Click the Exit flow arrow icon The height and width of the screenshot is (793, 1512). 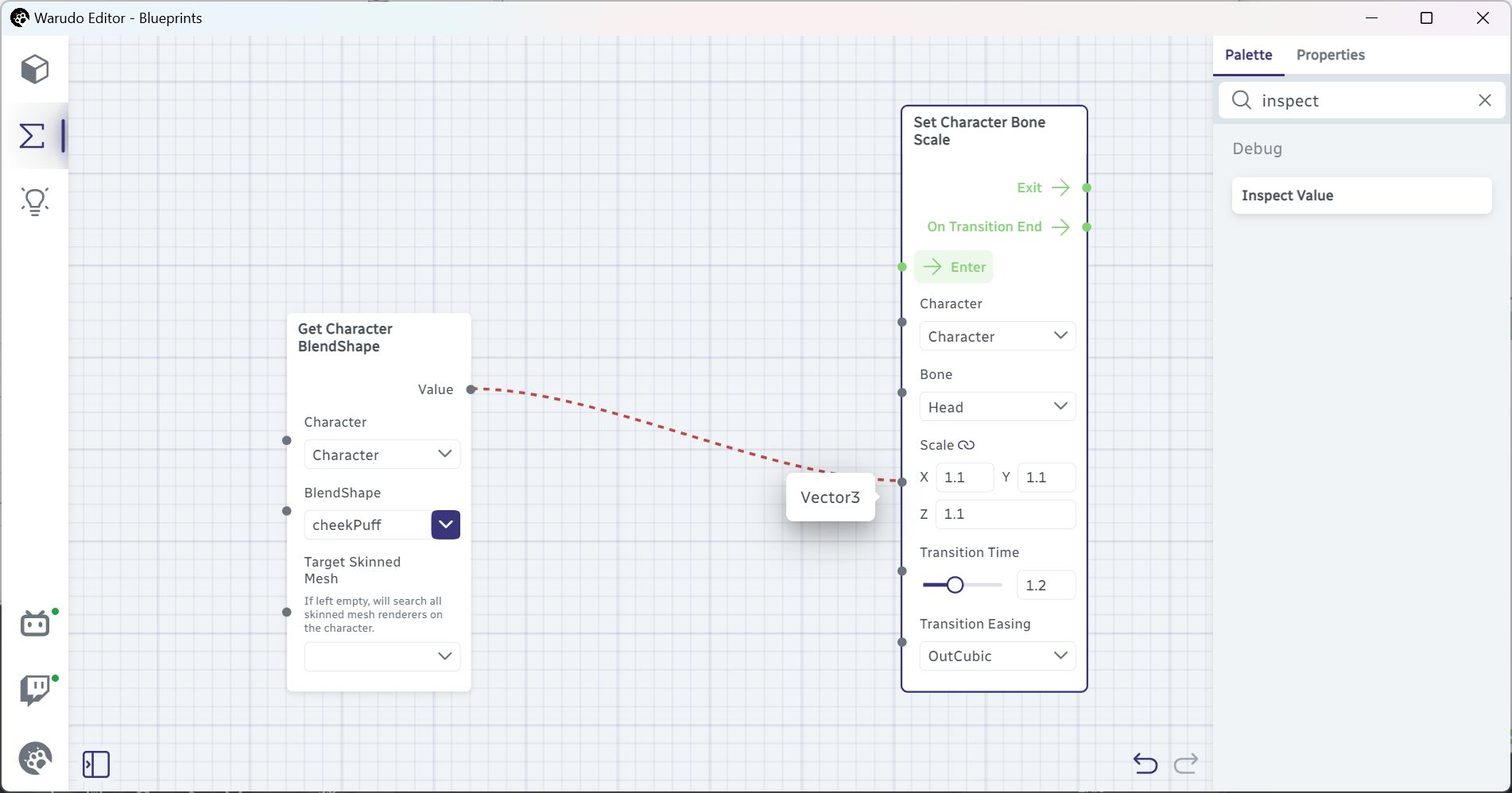pos(1060,188)
